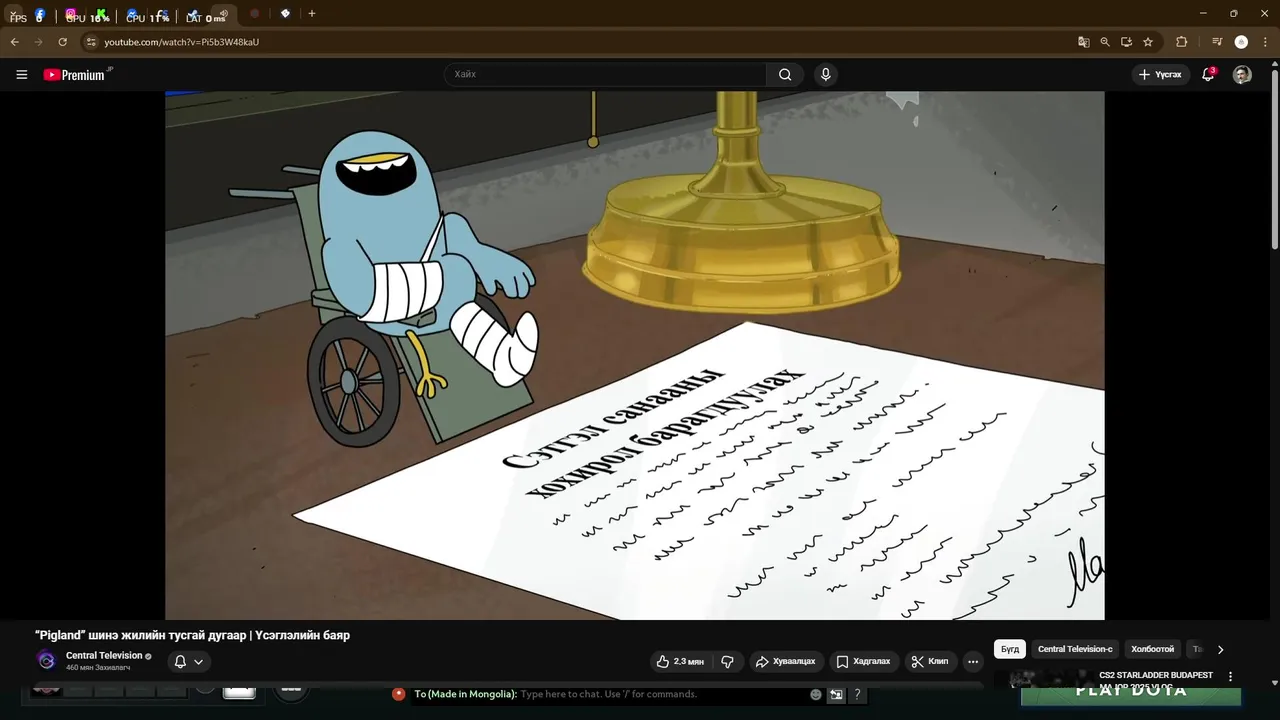Viewport: 1280px width, 720px height.
Task: Select the Central Television-с chip
Action: [x=1075, y=649]
